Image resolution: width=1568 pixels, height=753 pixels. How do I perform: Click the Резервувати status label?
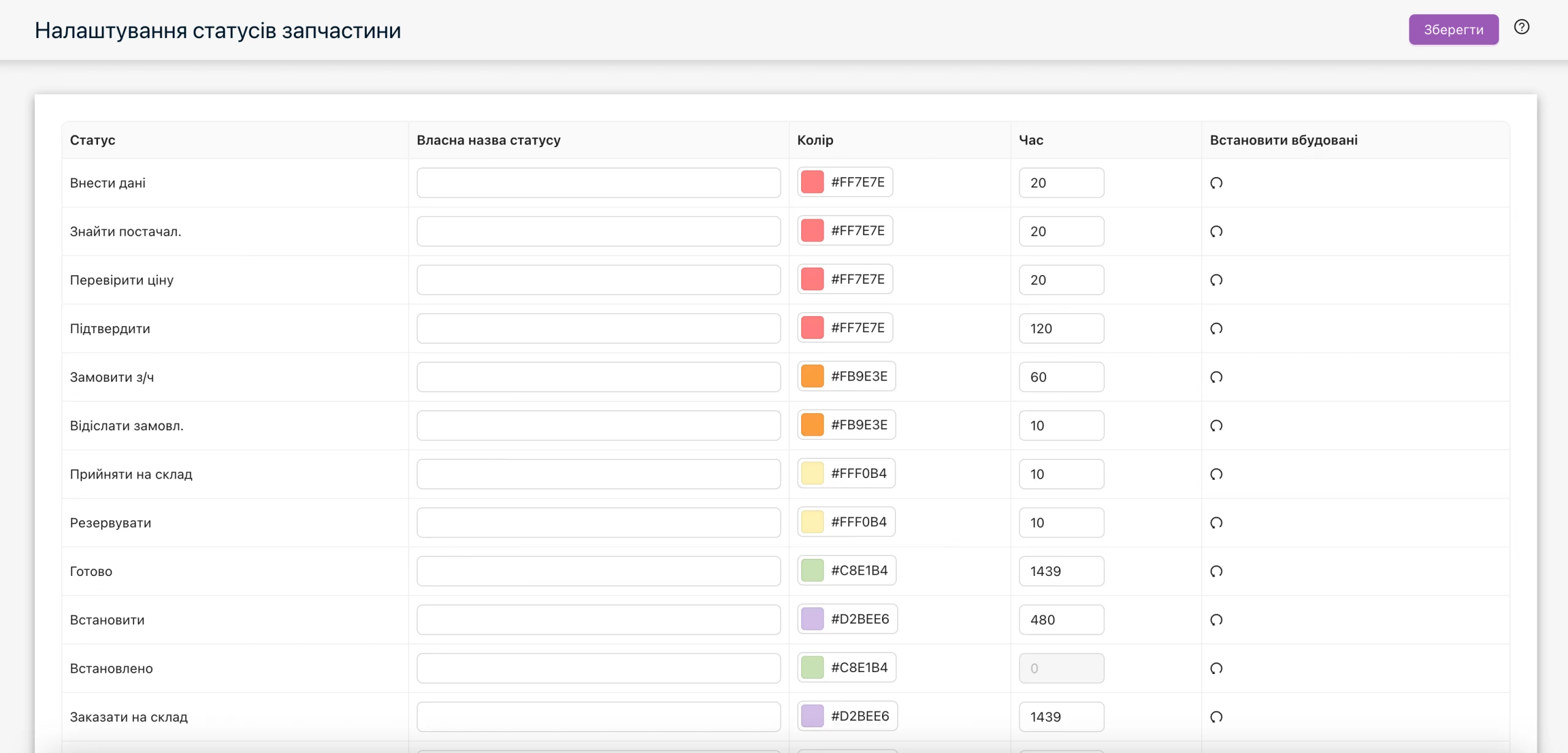[x=110, y=523]
